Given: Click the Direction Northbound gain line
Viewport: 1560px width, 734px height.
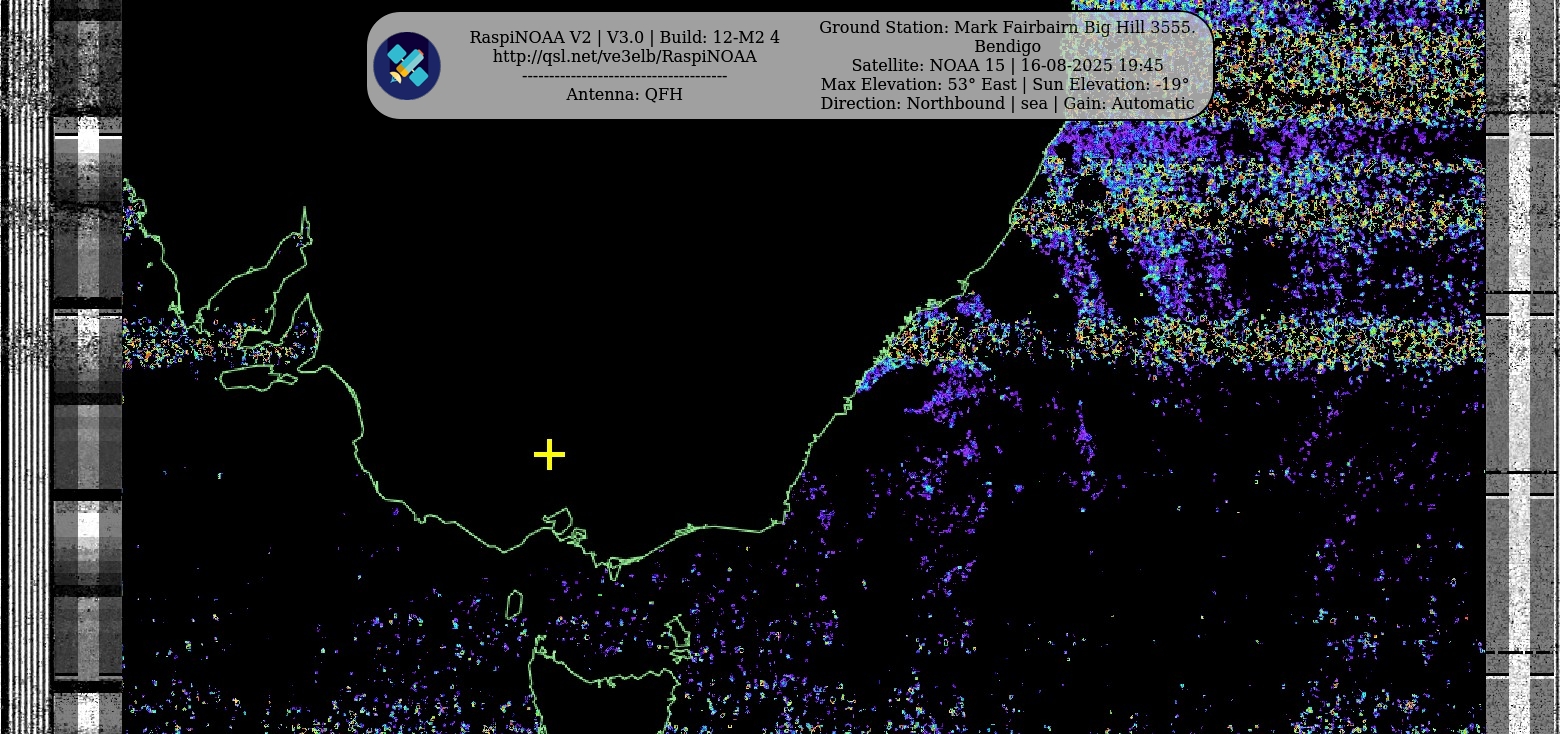Looking at the screenshot, I should tap(1006, 104).
